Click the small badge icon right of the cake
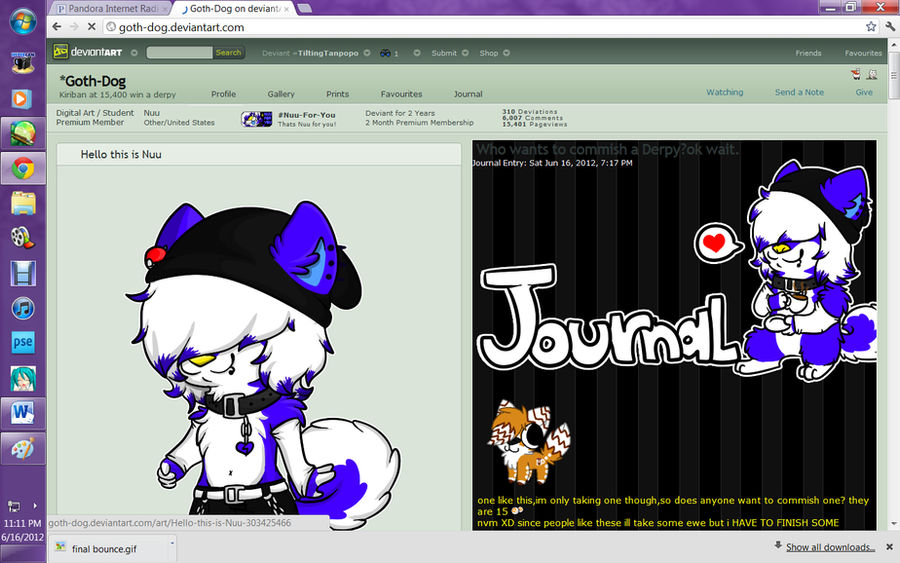This screenshot has height=563, width=900. pyautogui.click(x=872, y=74)
